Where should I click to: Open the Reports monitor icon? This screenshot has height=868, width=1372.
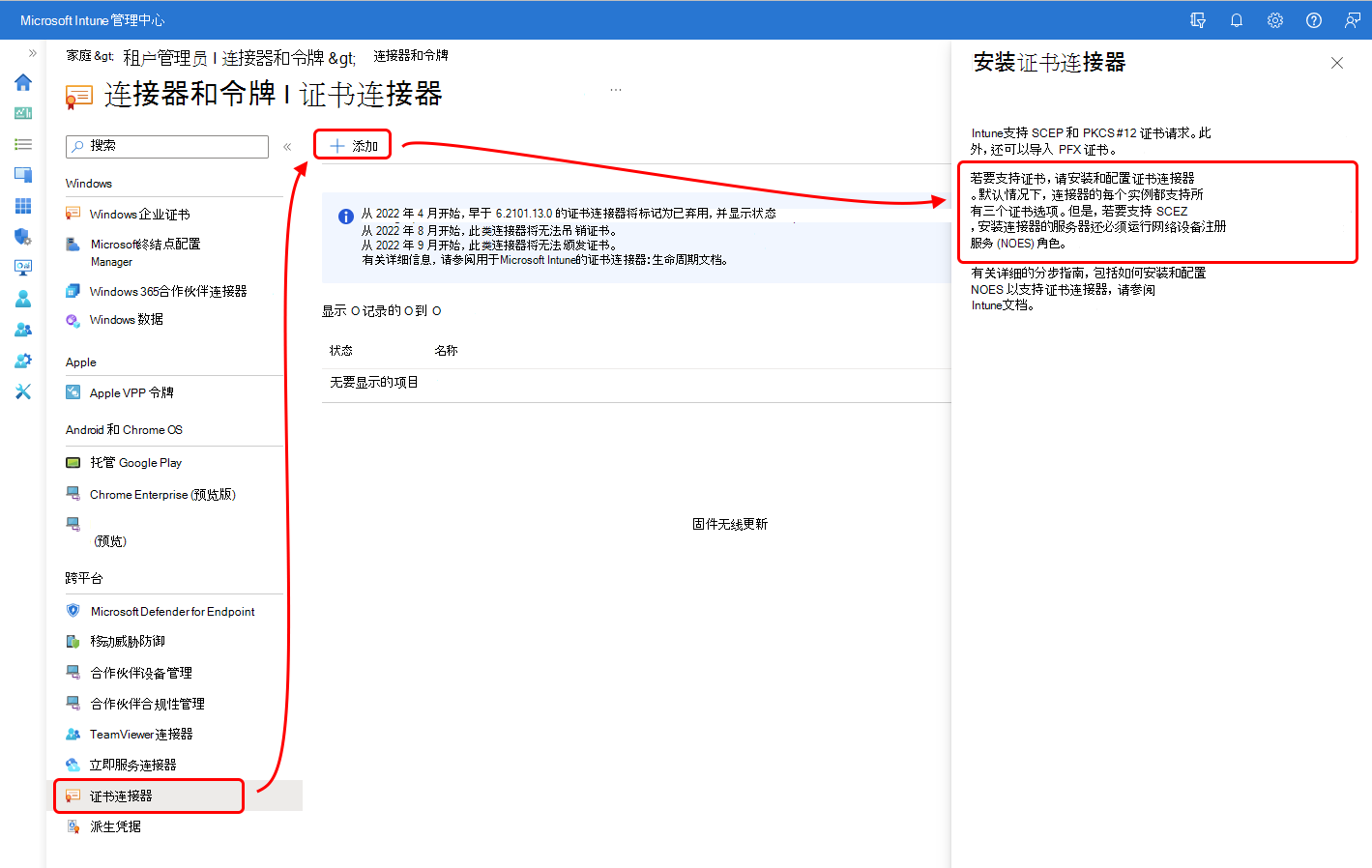tap(23, 268)
